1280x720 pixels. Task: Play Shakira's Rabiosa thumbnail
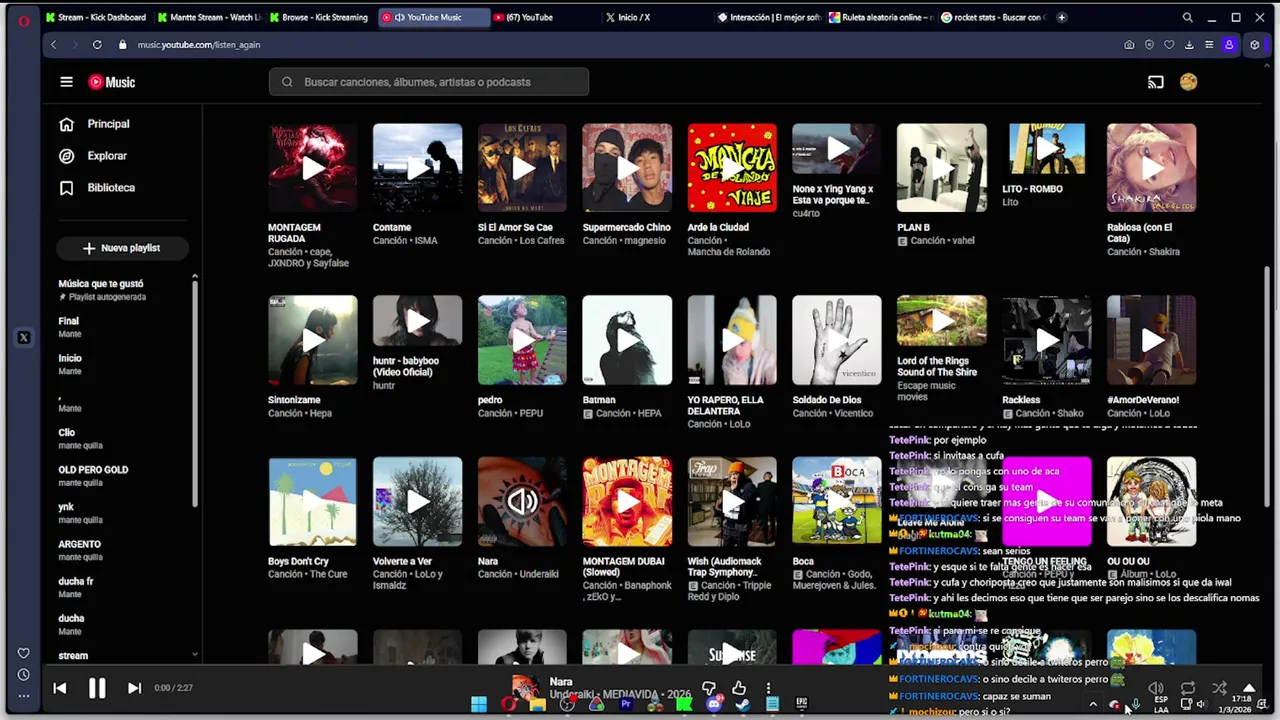1151,168
